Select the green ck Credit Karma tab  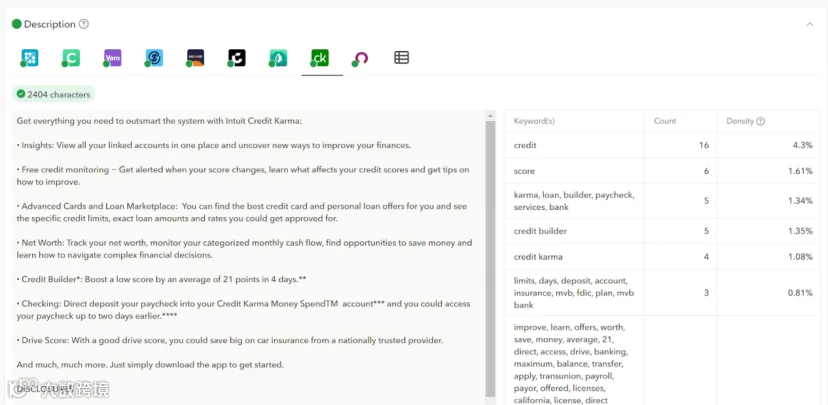point(320,58)
